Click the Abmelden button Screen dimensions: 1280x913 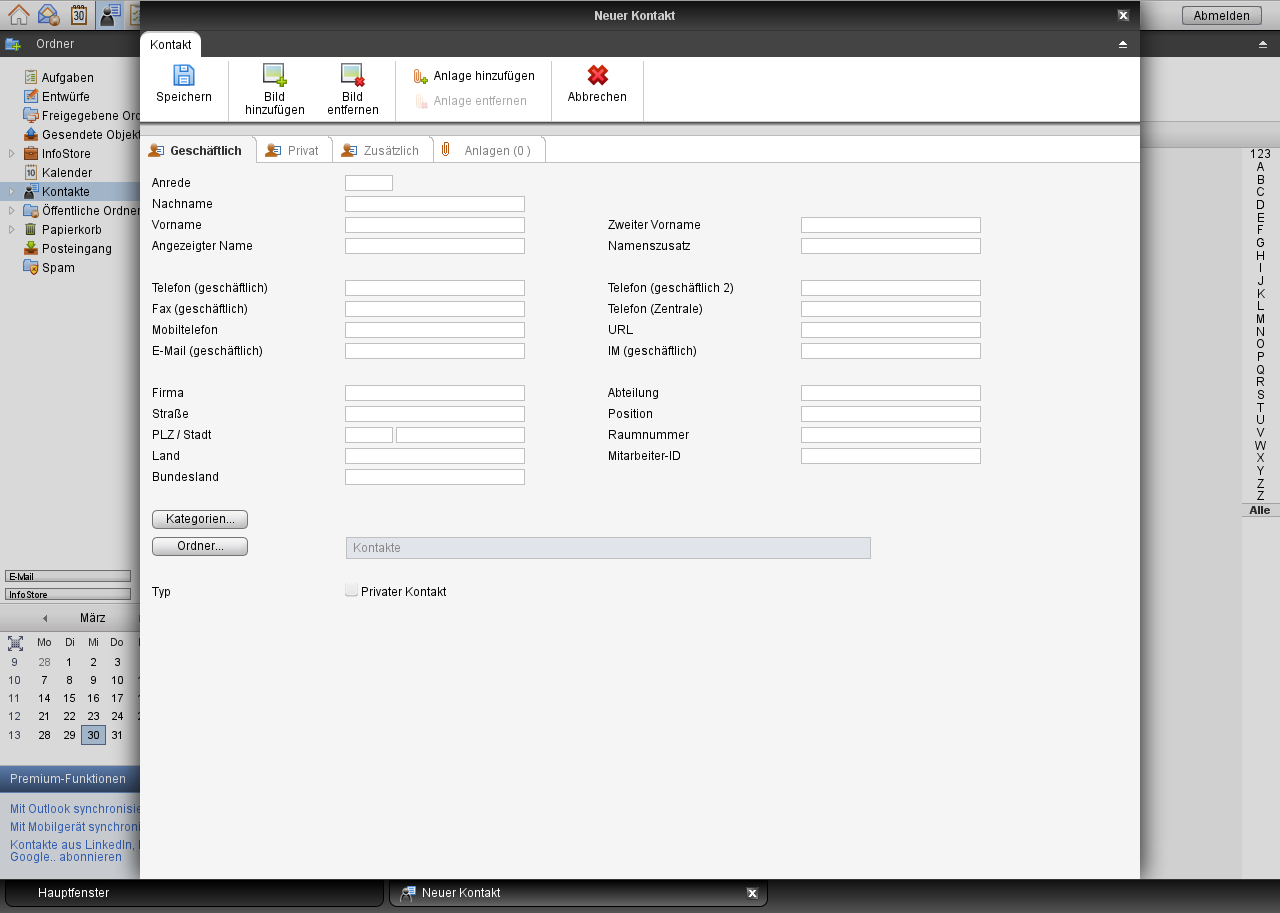click(x=1222, y=15)
